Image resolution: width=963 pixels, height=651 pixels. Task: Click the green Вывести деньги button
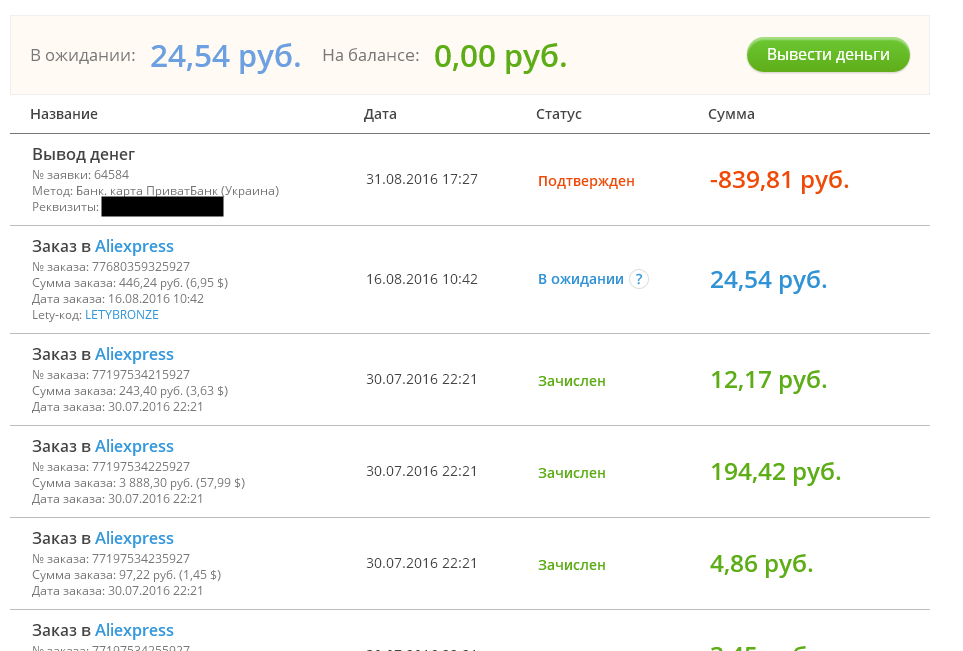click(827, 55)
